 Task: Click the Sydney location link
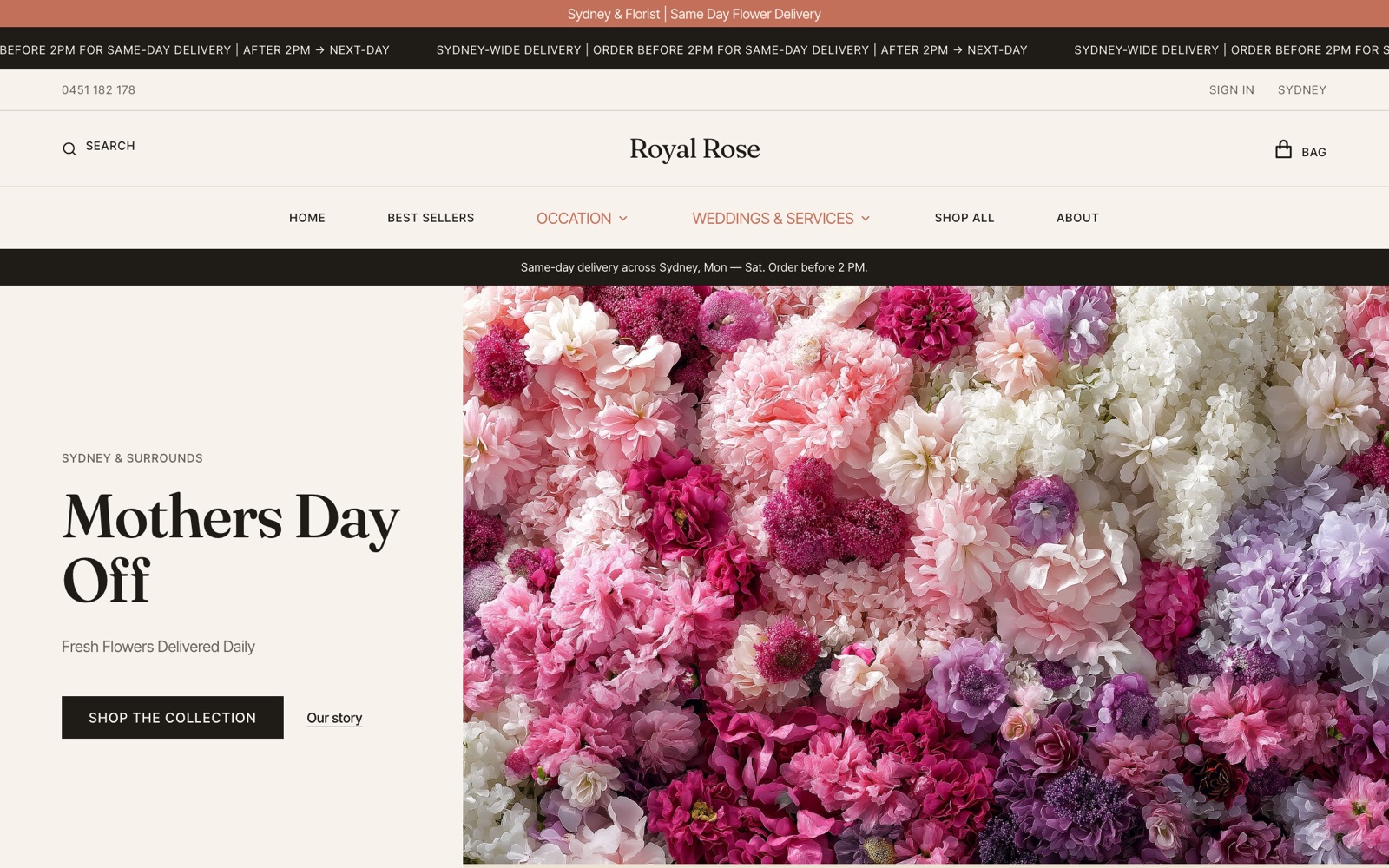coord(1302,90)
